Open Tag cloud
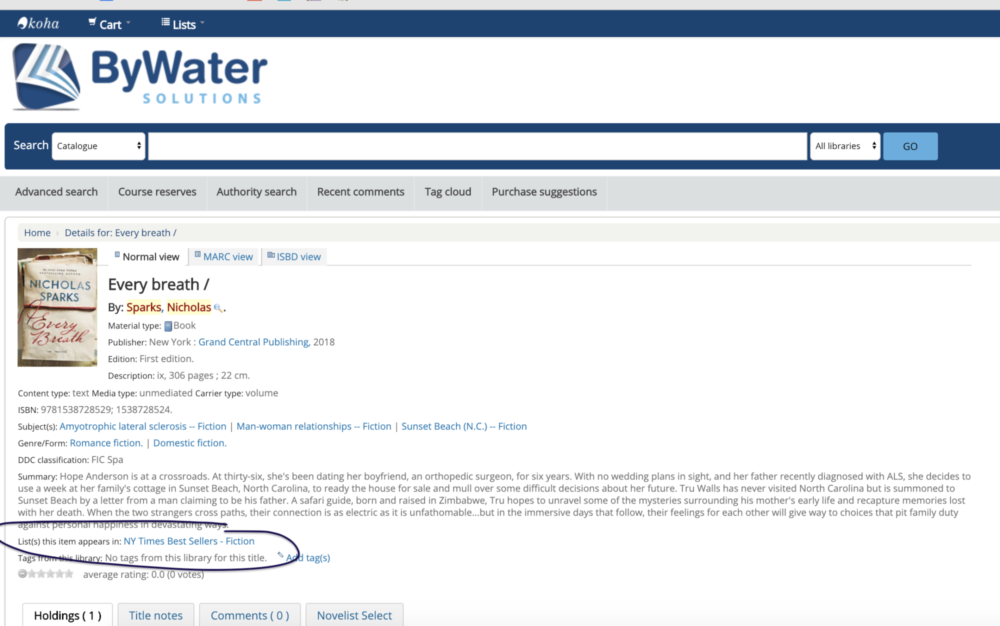 click(448, 192)
